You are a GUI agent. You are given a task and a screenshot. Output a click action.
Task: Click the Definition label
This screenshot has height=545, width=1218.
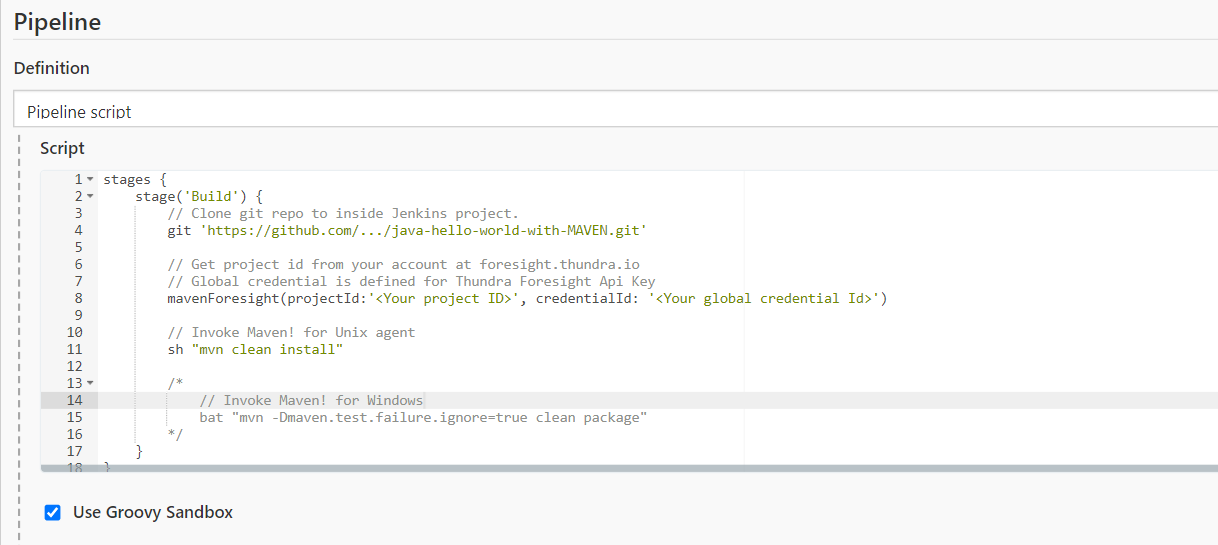coord(52,68)
